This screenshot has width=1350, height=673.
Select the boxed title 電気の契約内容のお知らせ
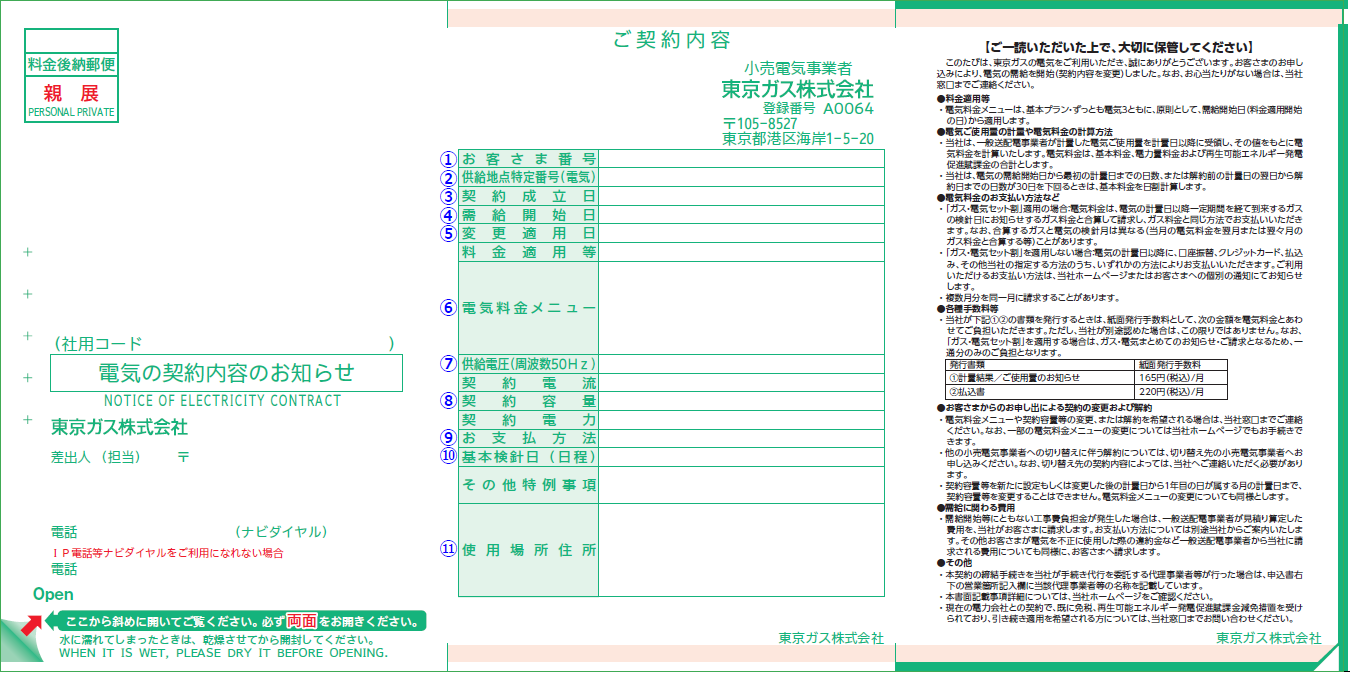pyautogui.click(x=226, y=373)
